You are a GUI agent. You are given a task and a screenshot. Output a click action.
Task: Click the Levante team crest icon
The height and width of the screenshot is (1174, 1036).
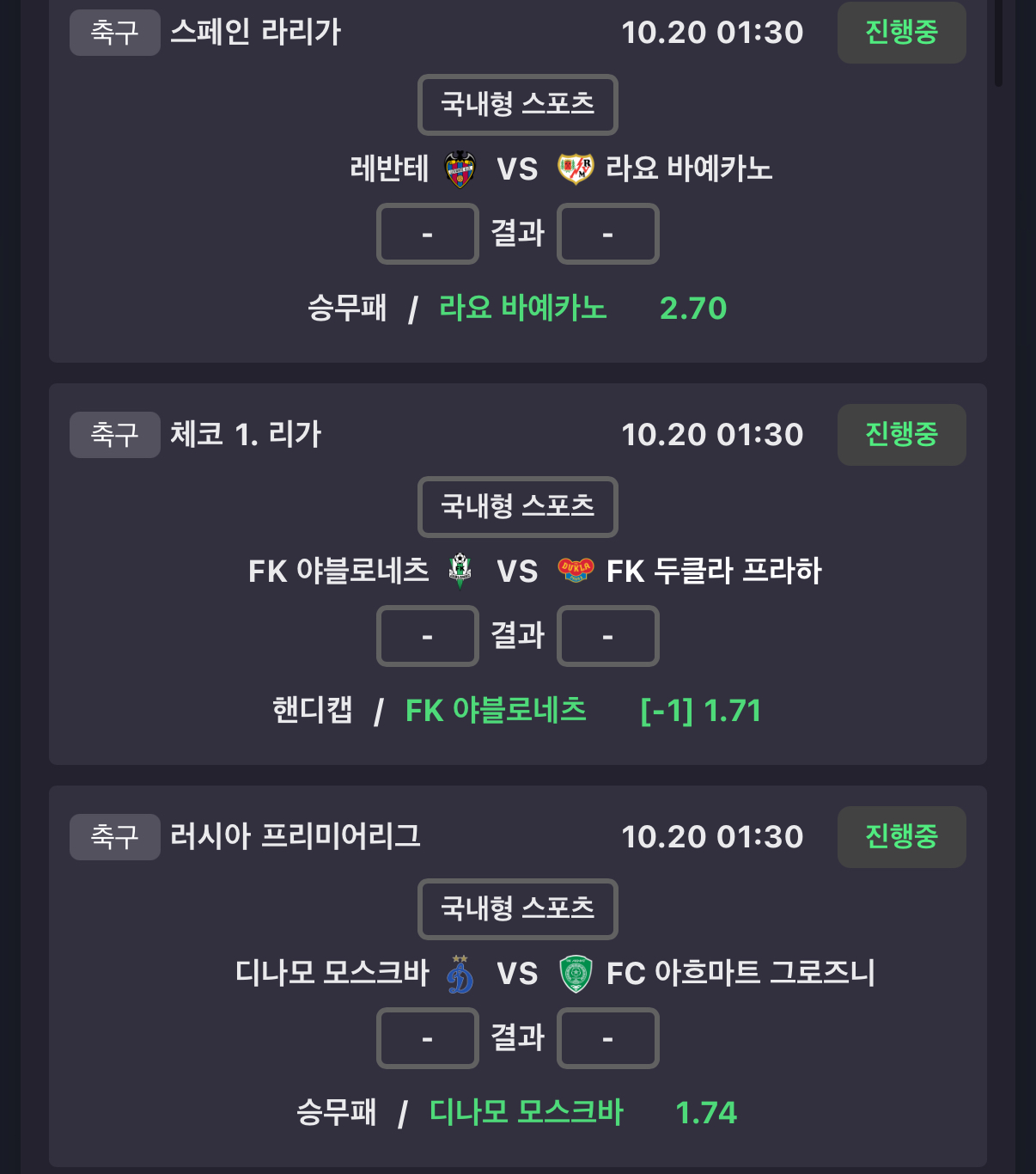click(x=460, y=169)
